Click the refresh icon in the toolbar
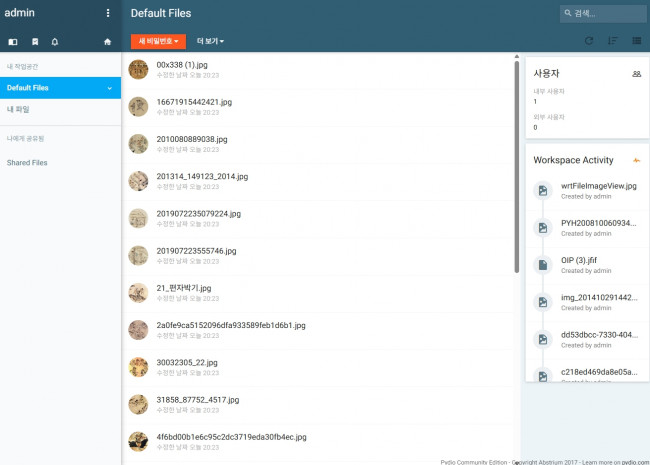The width and height of the screenshot is (650, 465). 589,41
